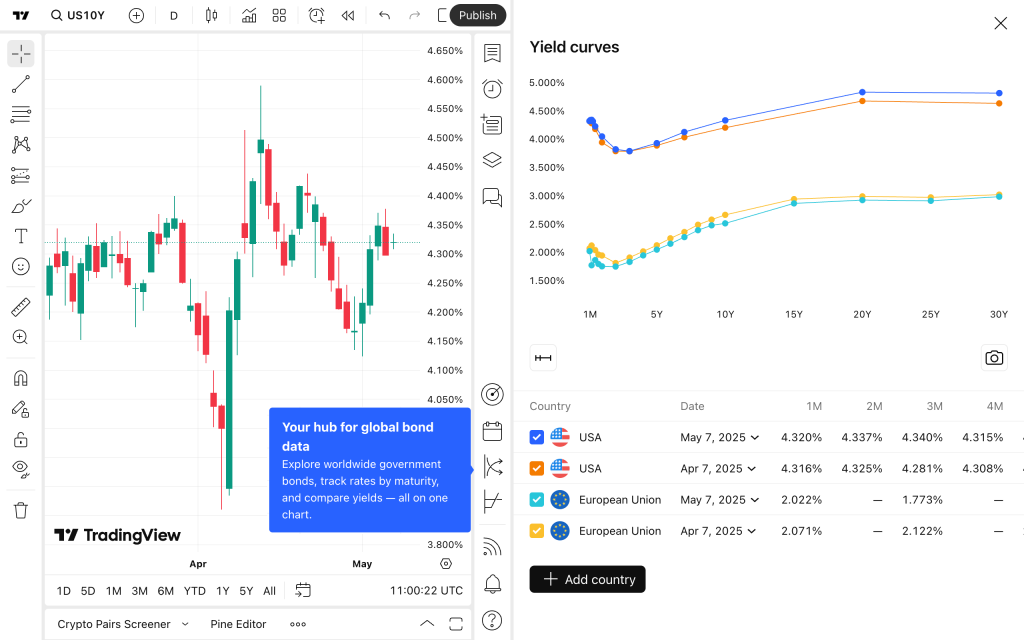1024x640 pixels.
Task: Start bar replay mode
Action: [x=348, y=15]
